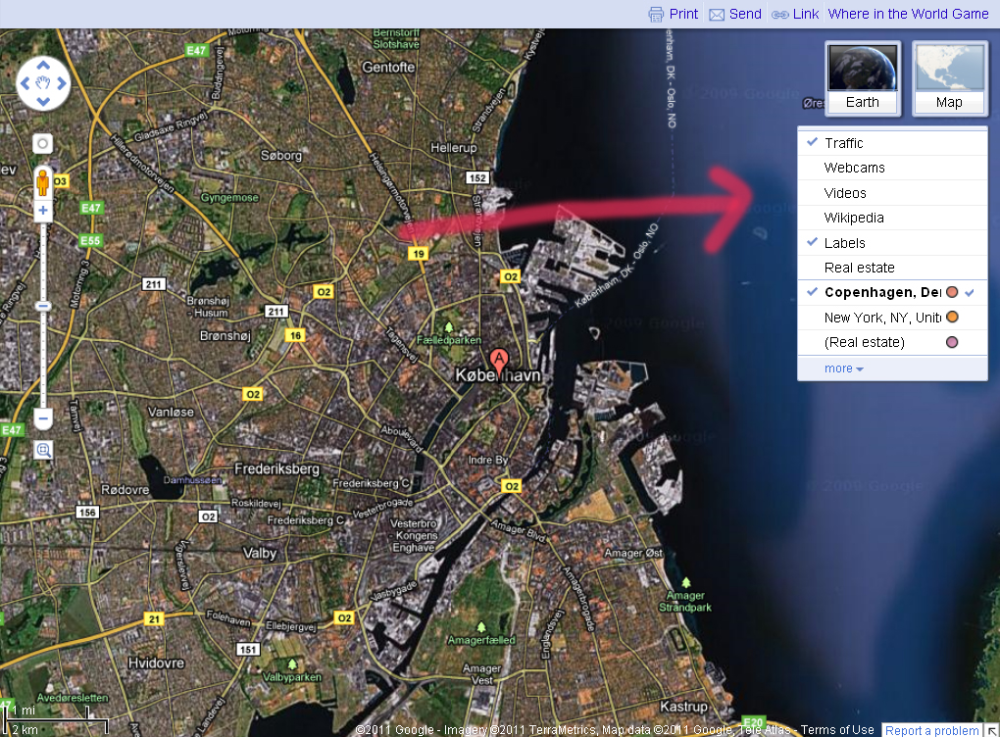Image resolution: width=1000 pixels, height=737 pixels.
Task: Click the Valby map label
Action: click(260, 553)
